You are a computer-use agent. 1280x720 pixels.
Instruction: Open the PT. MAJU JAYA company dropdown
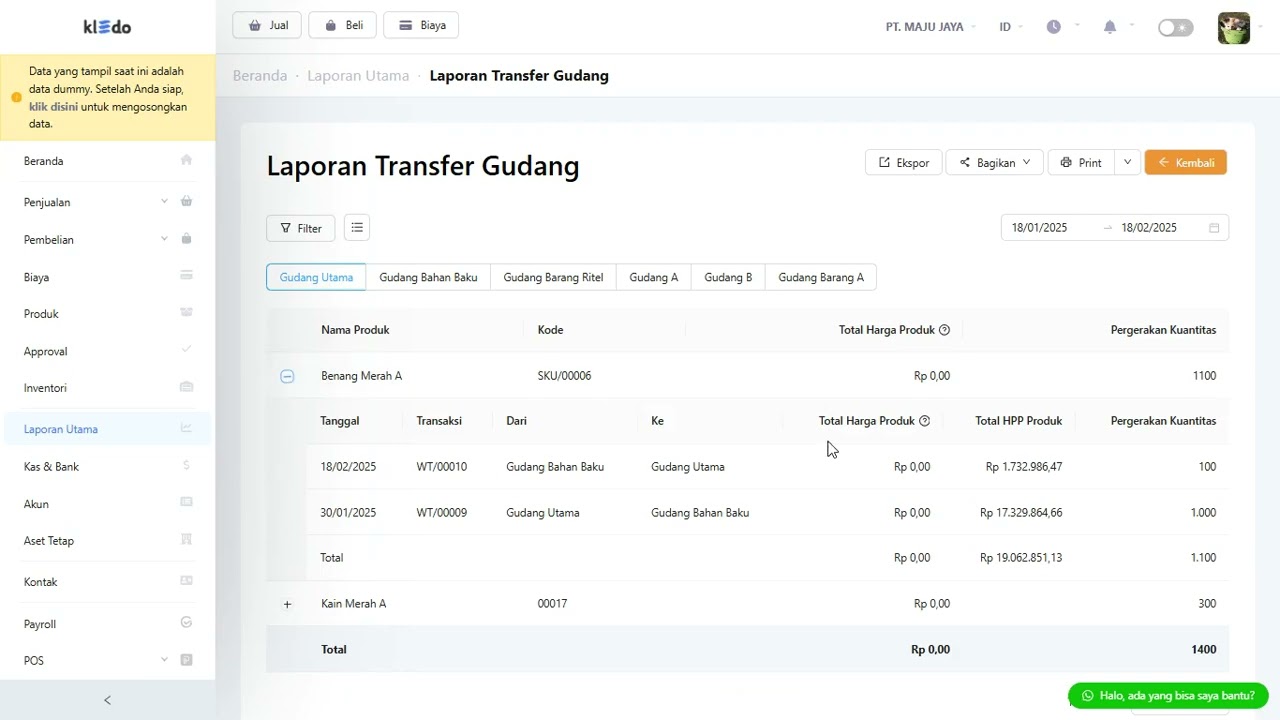[931, 27]
